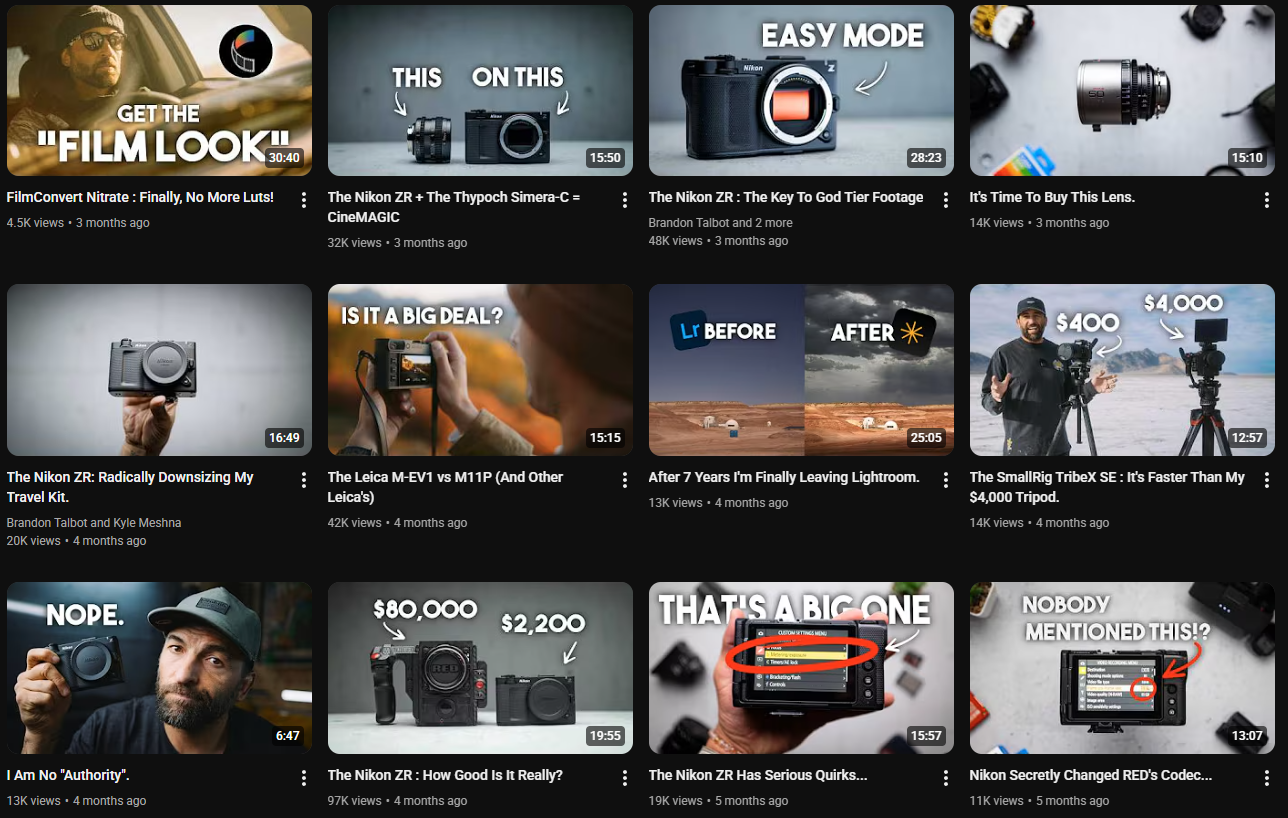Open options for Nikon ZR How Good video
1288x818 pixels.
(x=625, y=778)
